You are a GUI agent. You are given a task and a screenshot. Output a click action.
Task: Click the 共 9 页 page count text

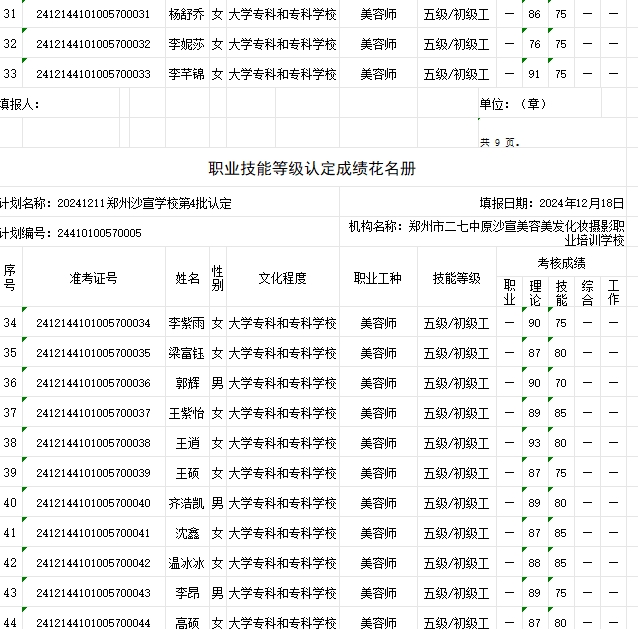500,142
